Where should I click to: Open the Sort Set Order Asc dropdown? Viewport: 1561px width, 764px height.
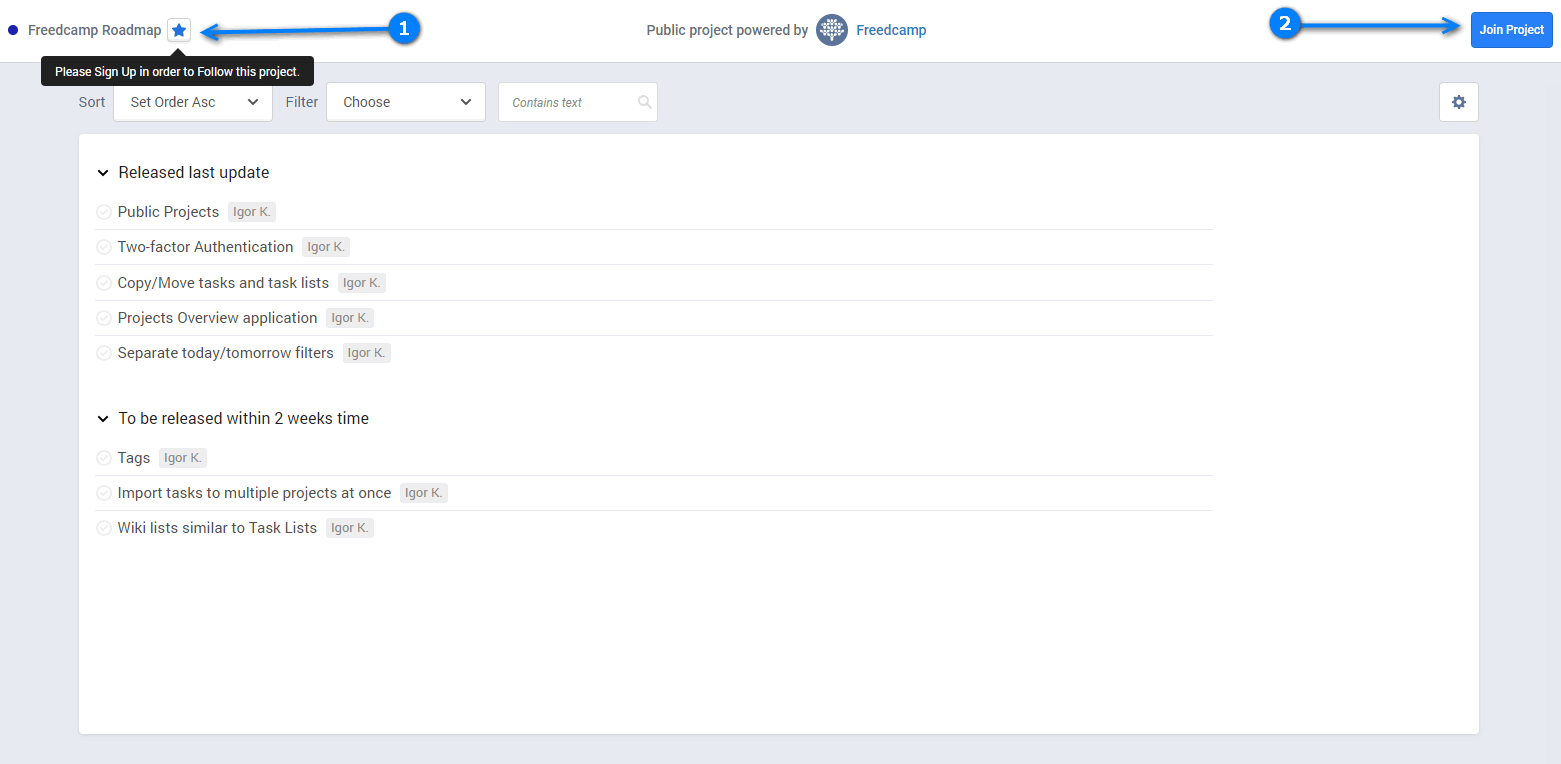(x=193, y=102)
